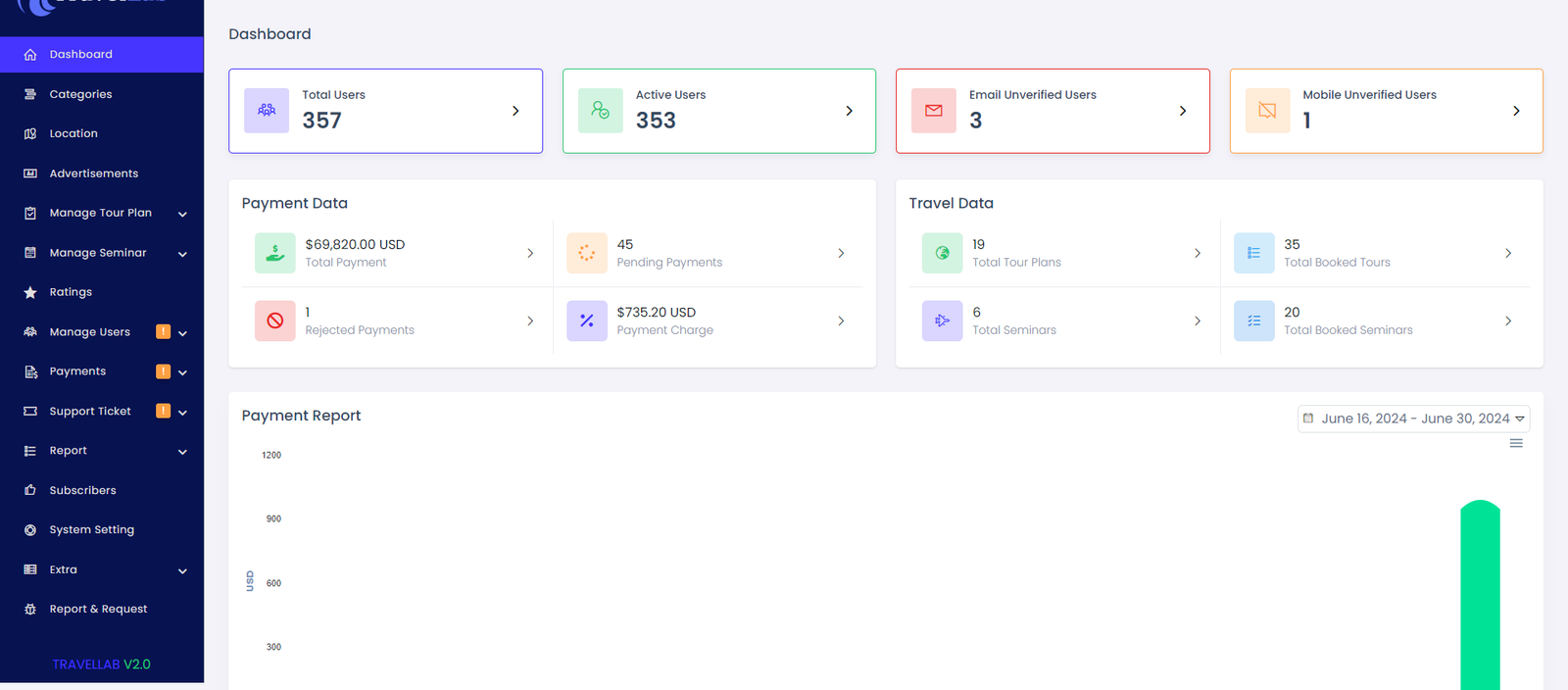
Task: Open the Active Users arrow
Action: [x=849, y=111]
